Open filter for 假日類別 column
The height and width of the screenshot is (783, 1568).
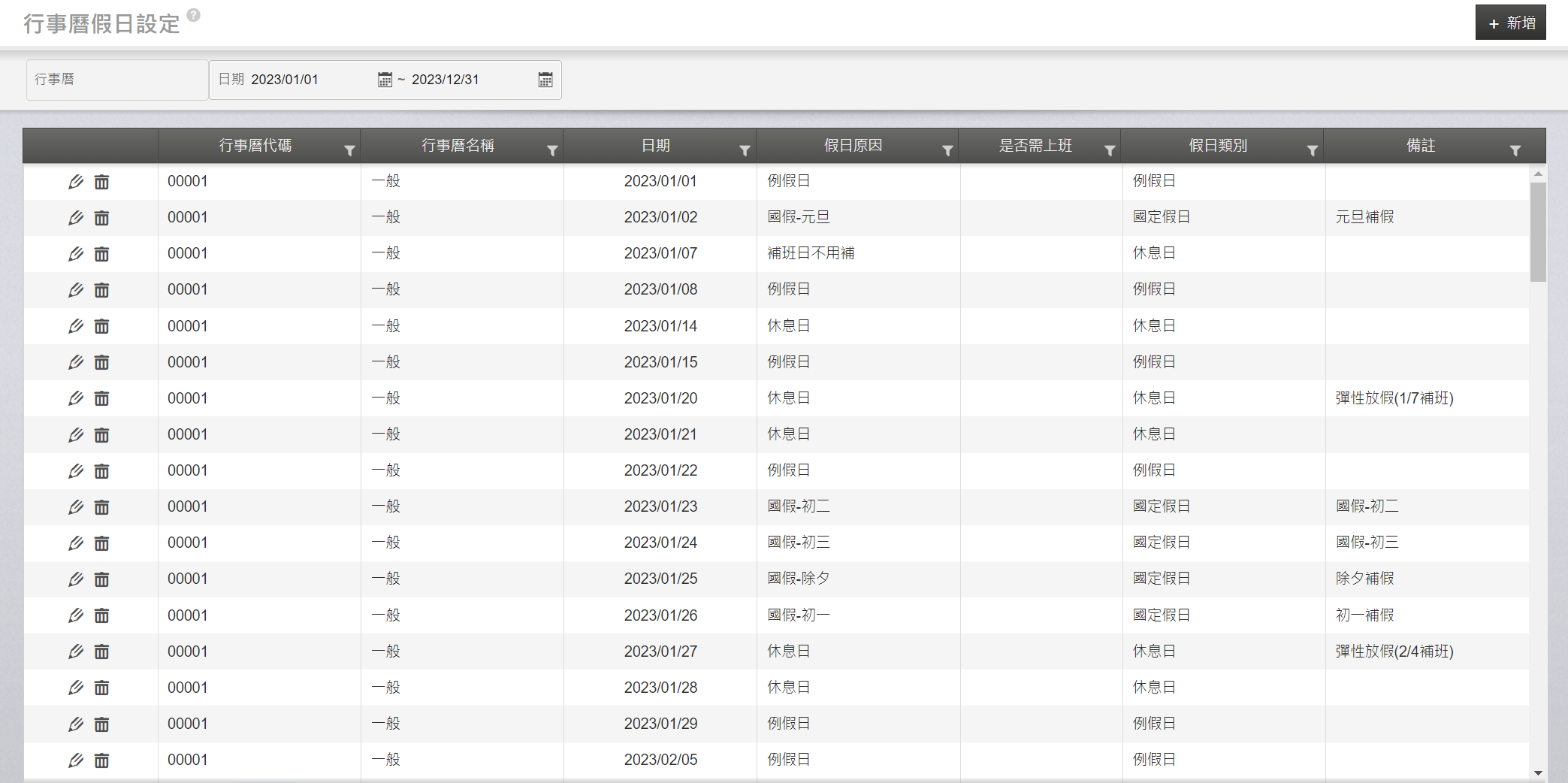point(1312,150)
